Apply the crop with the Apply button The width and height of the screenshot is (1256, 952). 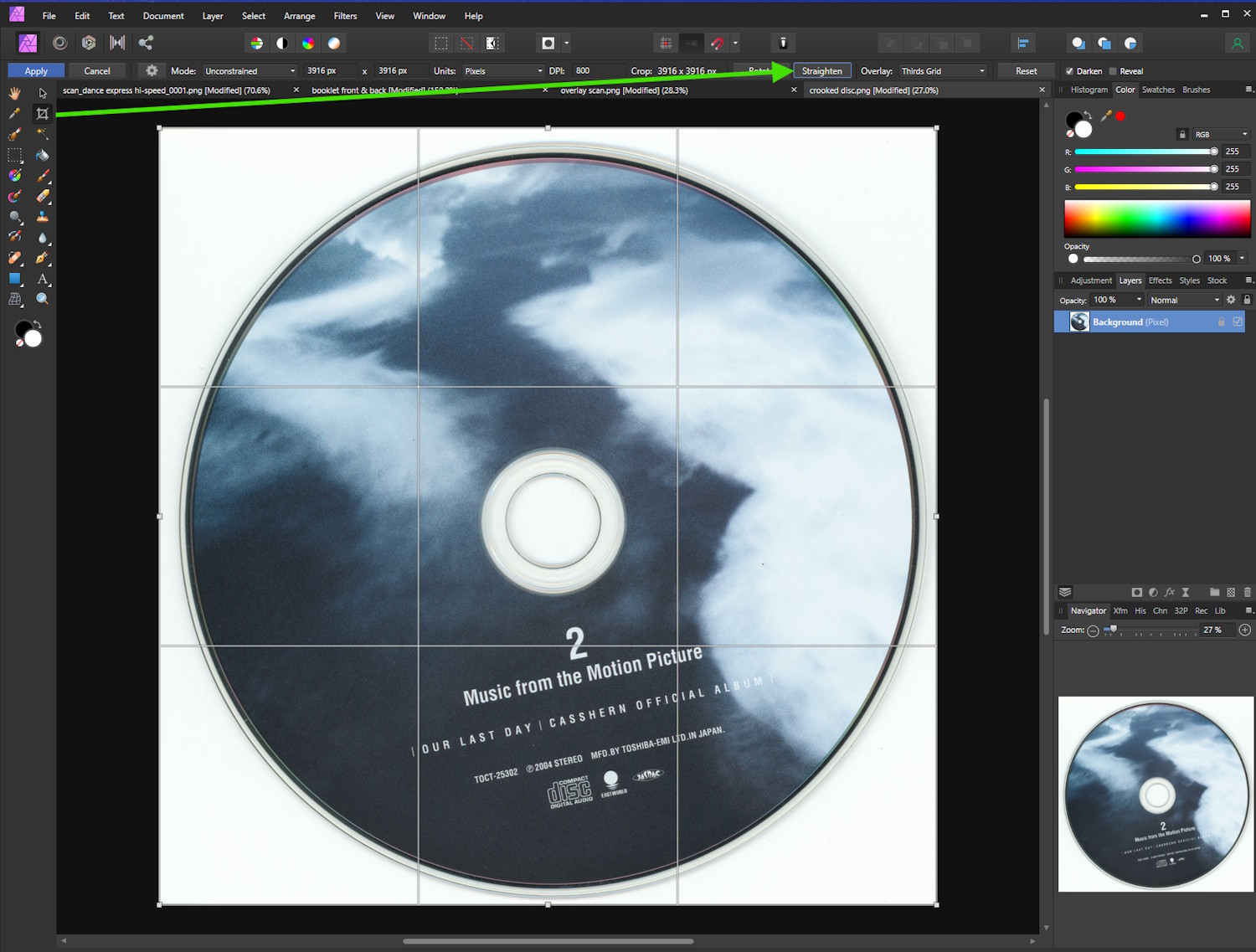tap(36, 71)
